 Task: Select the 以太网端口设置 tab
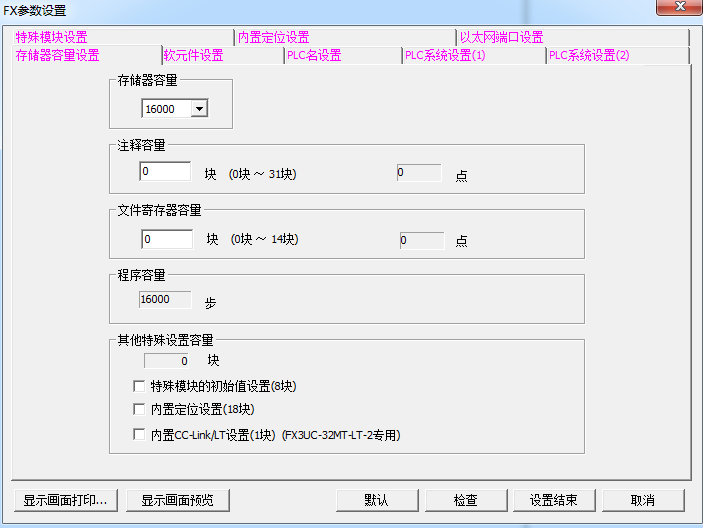click(501, 38)
